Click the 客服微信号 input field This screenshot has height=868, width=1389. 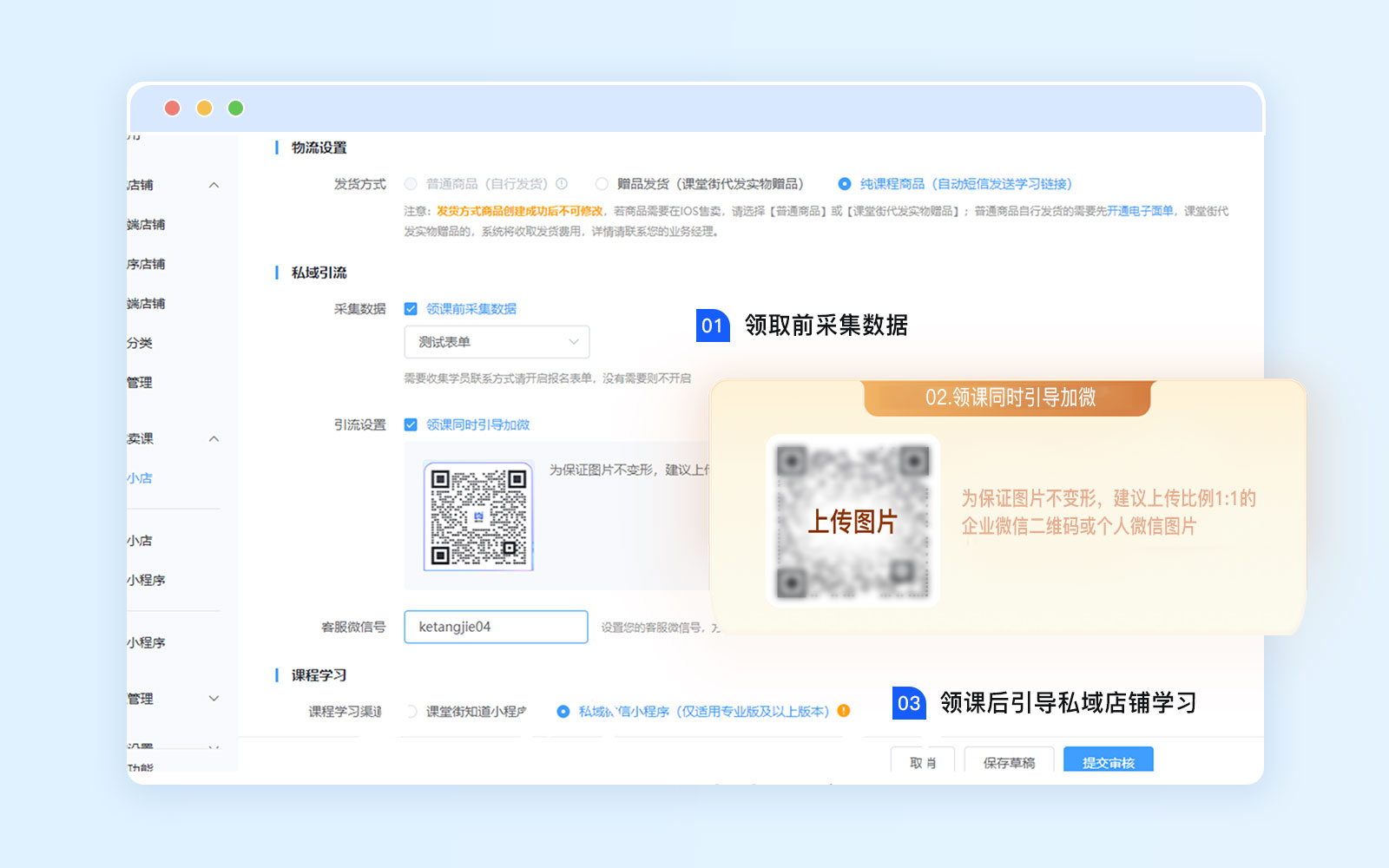(x=496, y=627)
